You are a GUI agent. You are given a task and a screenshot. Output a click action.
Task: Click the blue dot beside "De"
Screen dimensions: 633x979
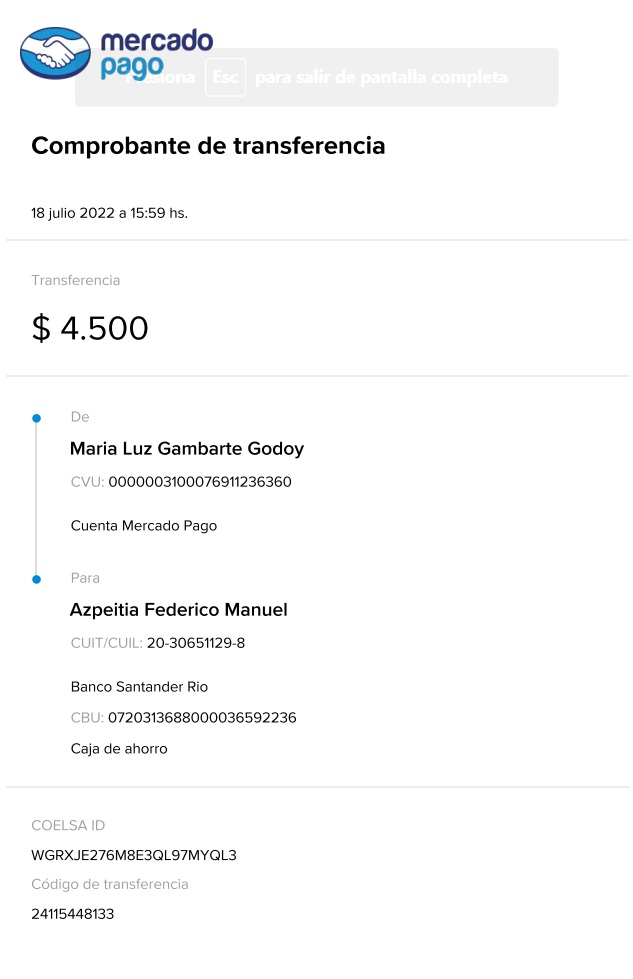[36, 417]
